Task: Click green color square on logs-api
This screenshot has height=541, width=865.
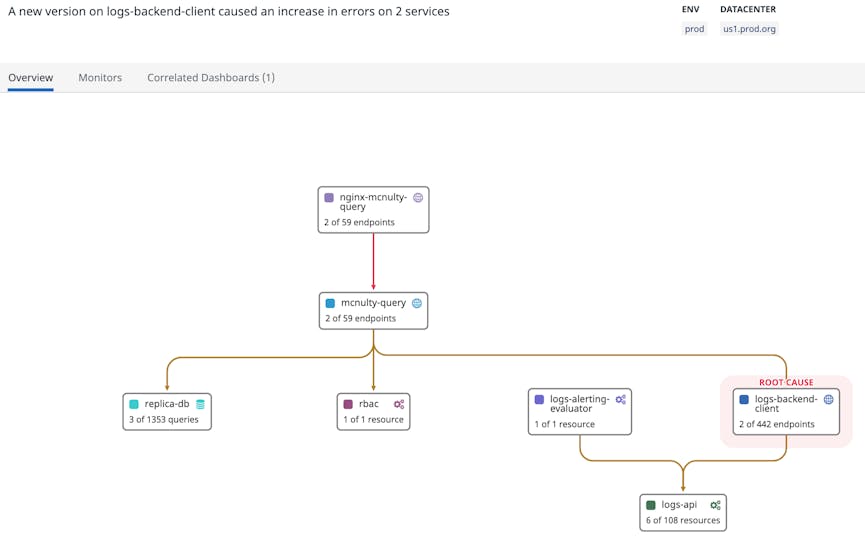Action: point(651,505)
